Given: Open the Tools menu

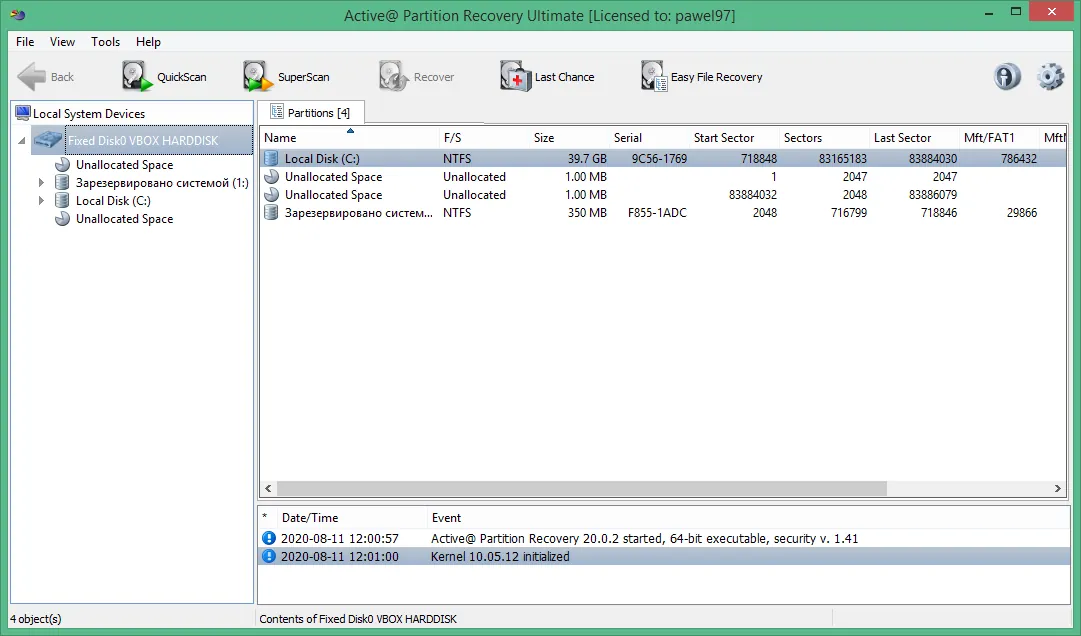Looking at the screenshot, I should point(105,42).
